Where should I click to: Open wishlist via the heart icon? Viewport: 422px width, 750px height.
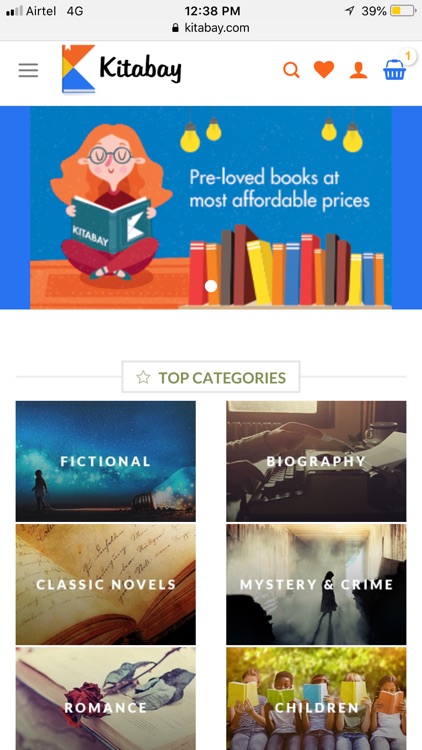(x=324, y=70)
